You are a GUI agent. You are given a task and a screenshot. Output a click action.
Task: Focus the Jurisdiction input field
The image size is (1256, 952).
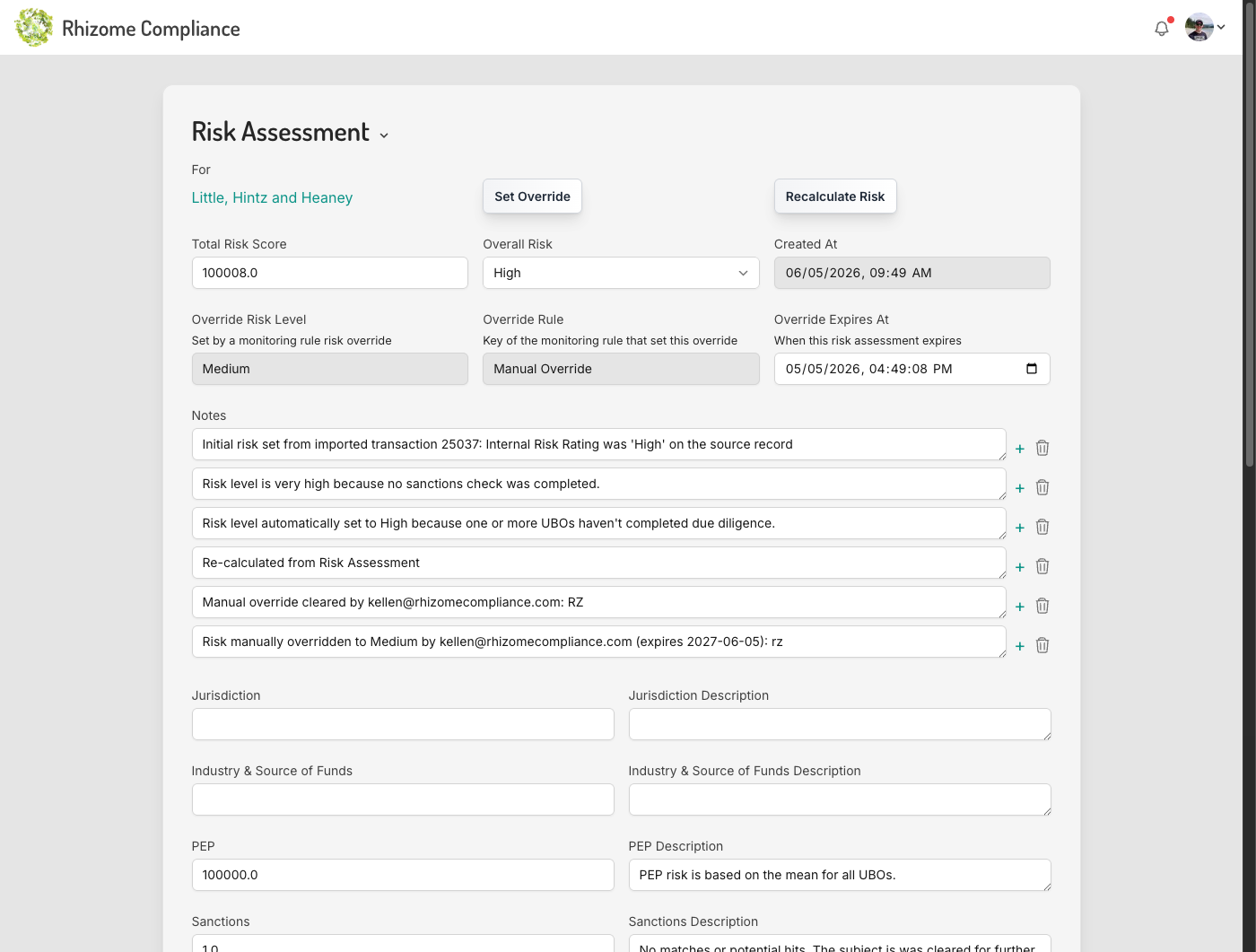403,724
